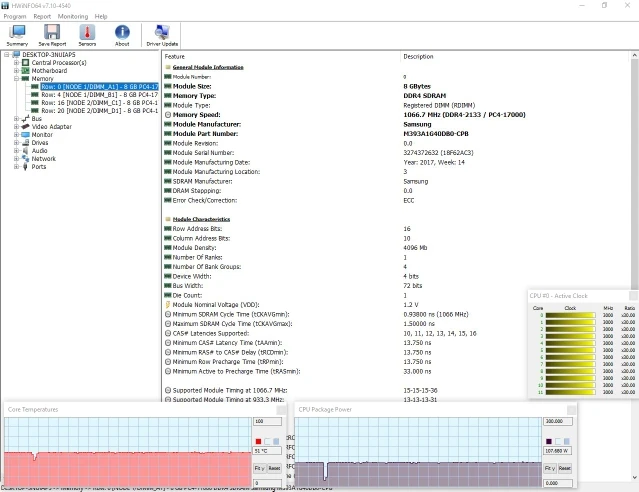The height and width of the screenshot is (492, 639).
Task: Click Fit y in Core Temperatures panel
Action: [260, 468]
